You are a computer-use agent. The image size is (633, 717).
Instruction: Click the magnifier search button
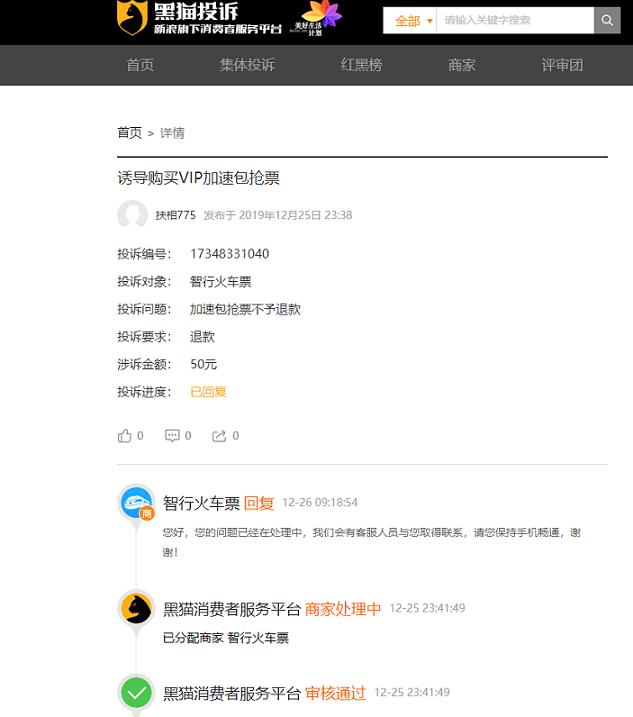click(607, 20)
